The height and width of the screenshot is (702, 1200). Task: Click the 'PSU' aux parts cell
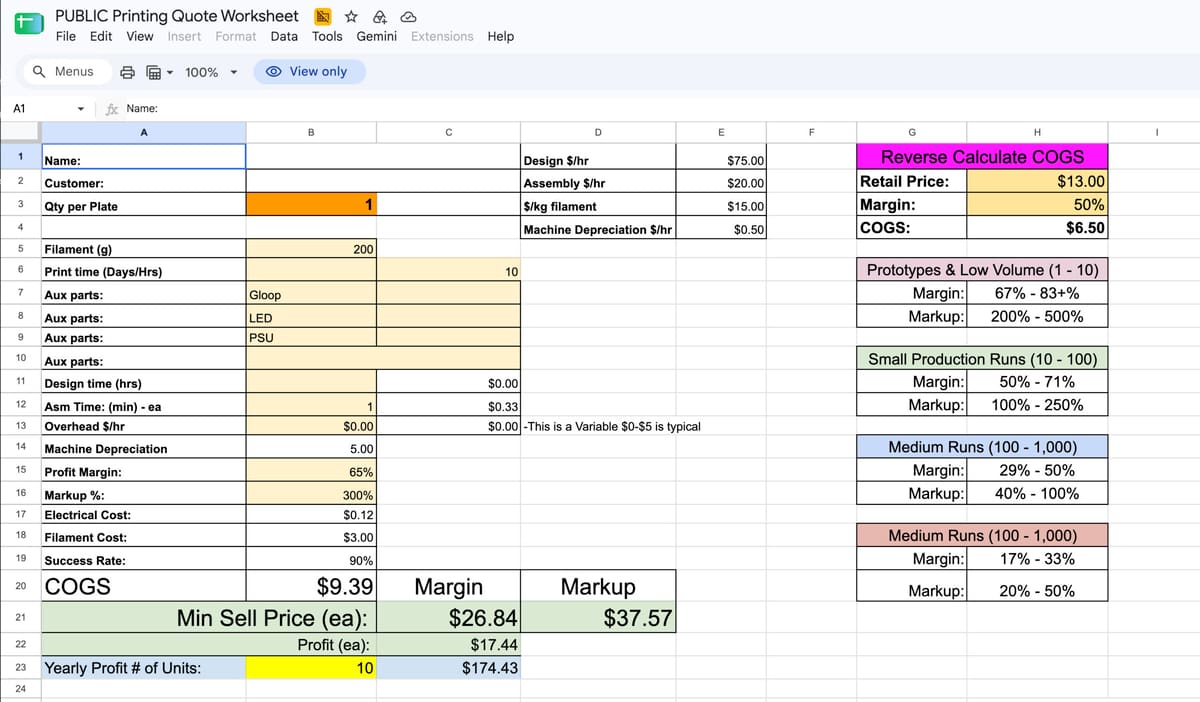311,338
